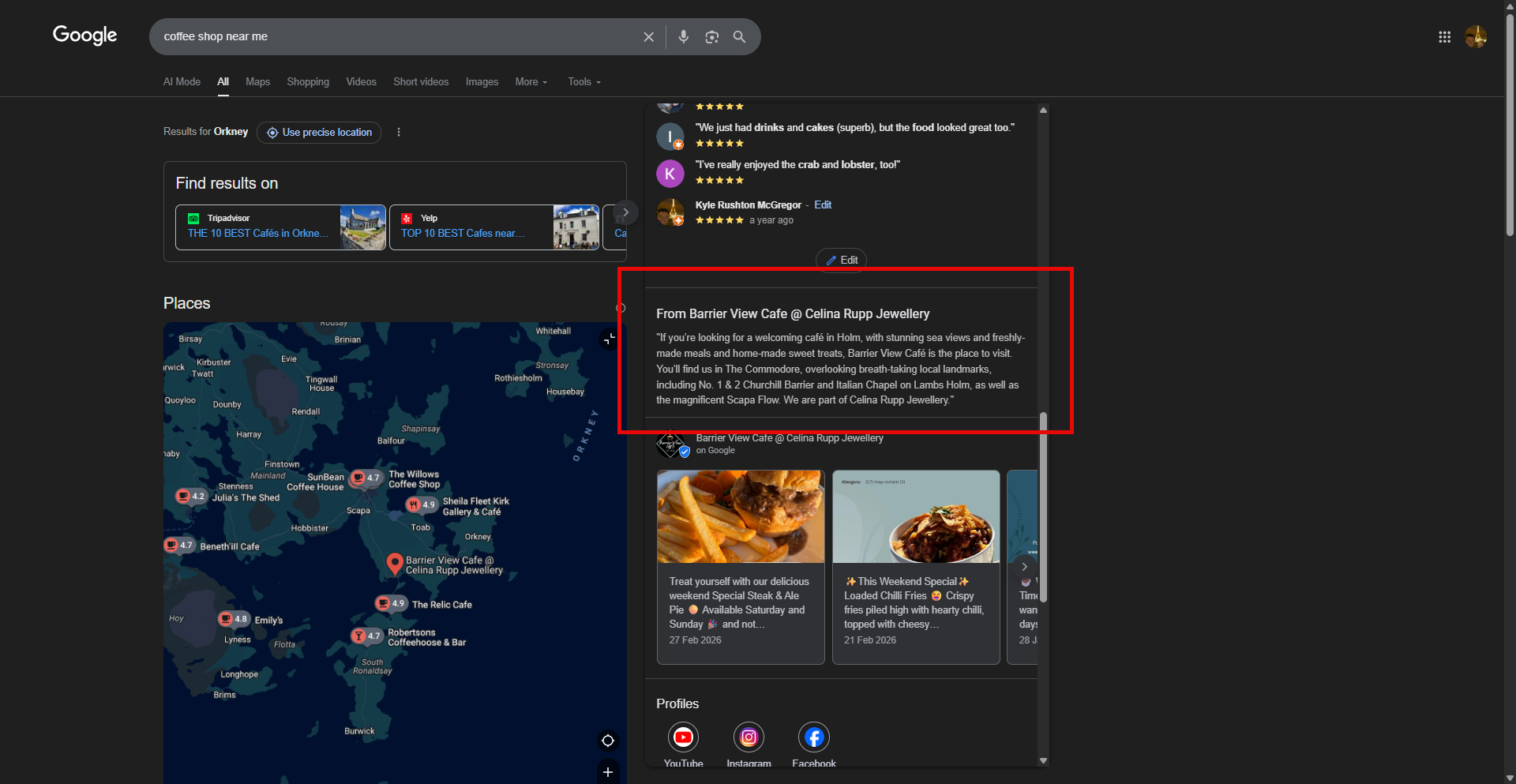Select Beneth'ill Cafe map marker
1516x784 pixels.
[x=179, y=546]
